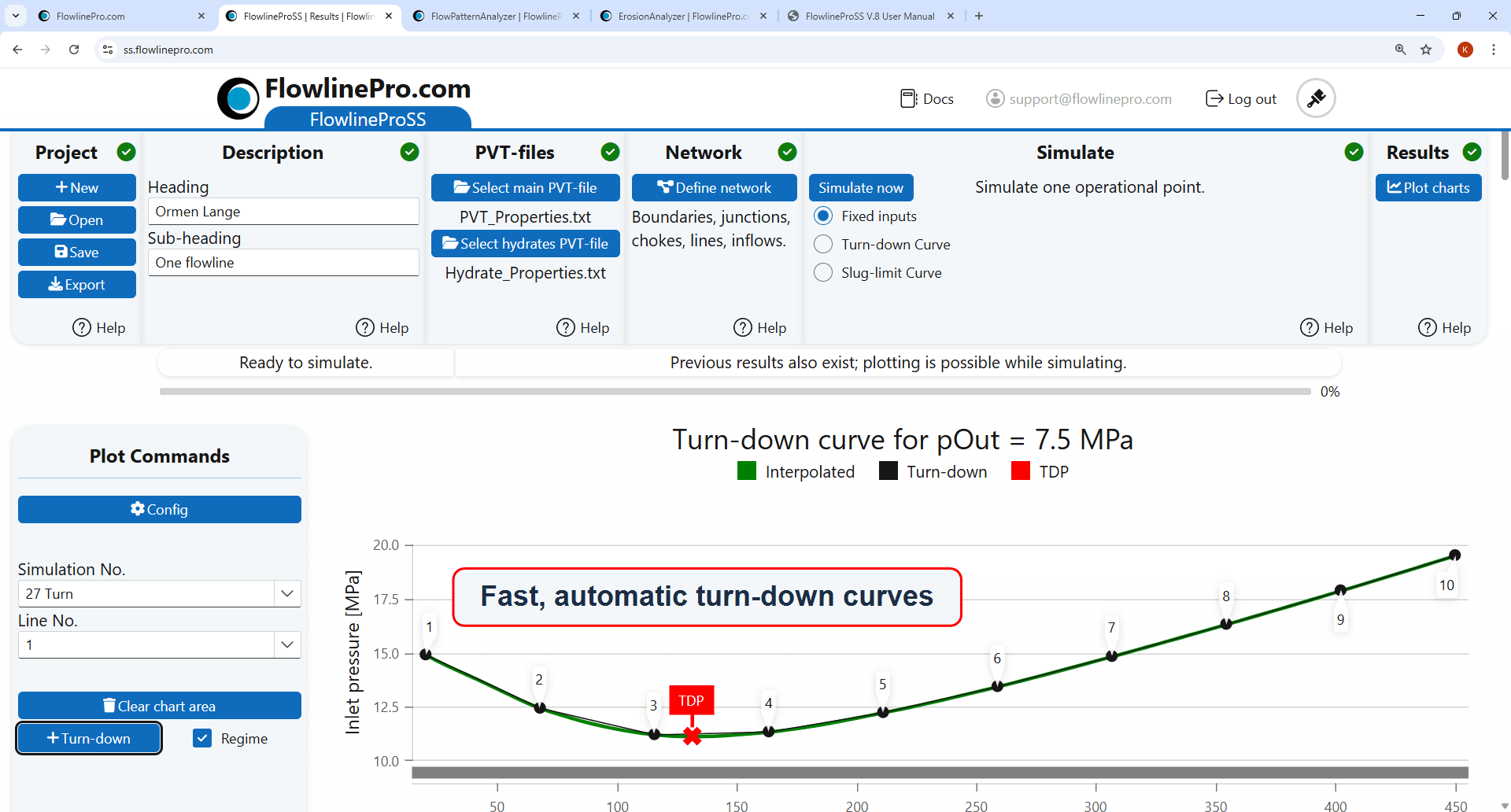Click Simulate now to start simulation
The height and width of the screenshot is (812, 1511).
861,187
